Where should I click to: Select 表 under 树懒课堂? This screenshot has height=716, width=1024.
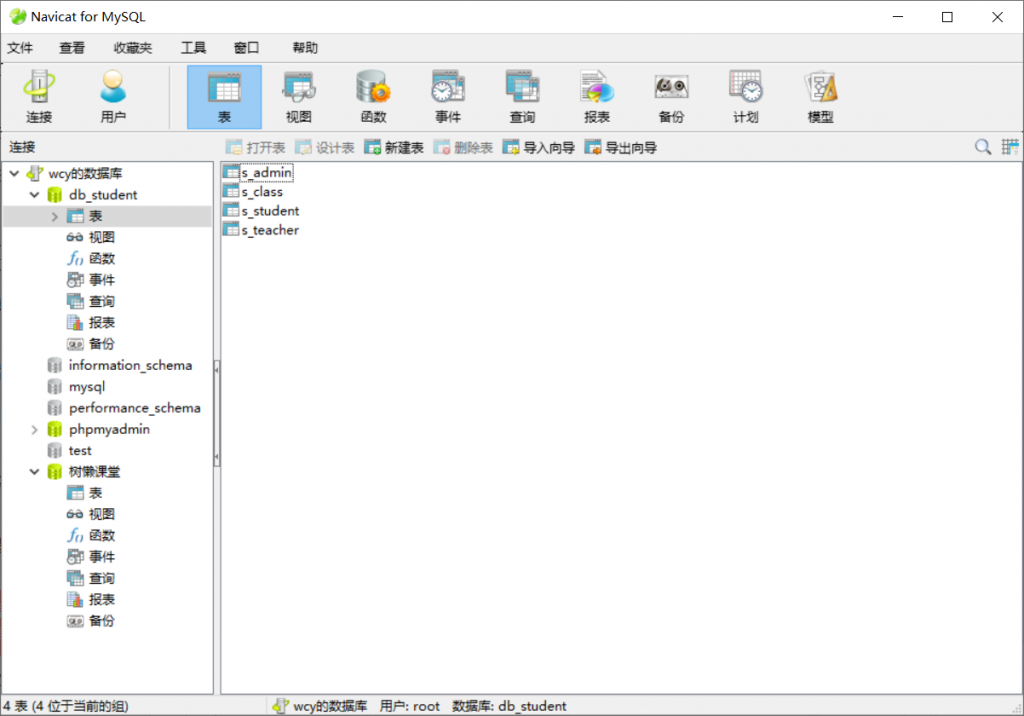85,493
